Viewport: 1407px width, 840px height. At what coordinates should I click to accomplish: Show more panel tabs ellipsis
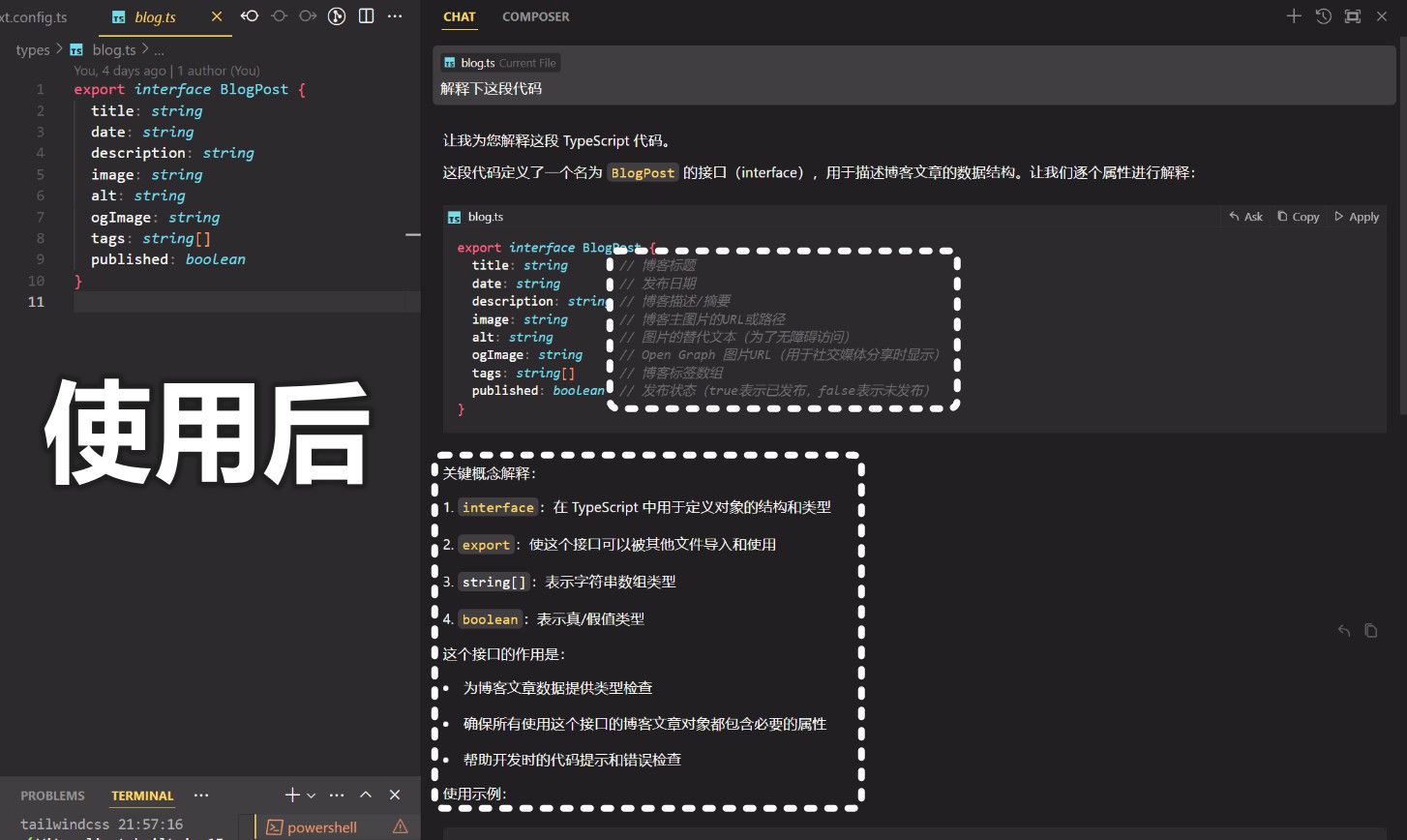point(201,795)
